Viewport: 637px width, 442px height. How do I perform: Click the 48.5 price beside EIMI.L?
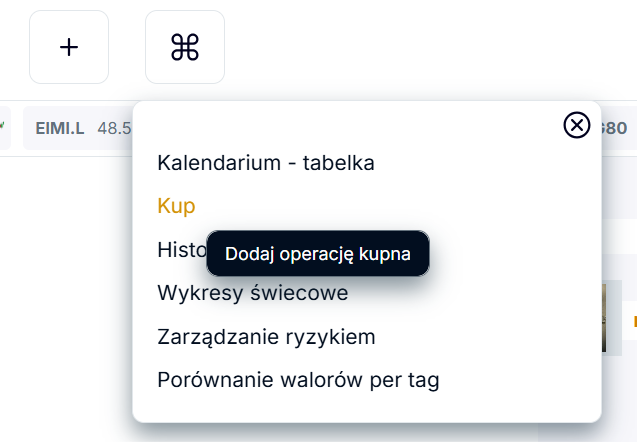(x=115, y=128)
